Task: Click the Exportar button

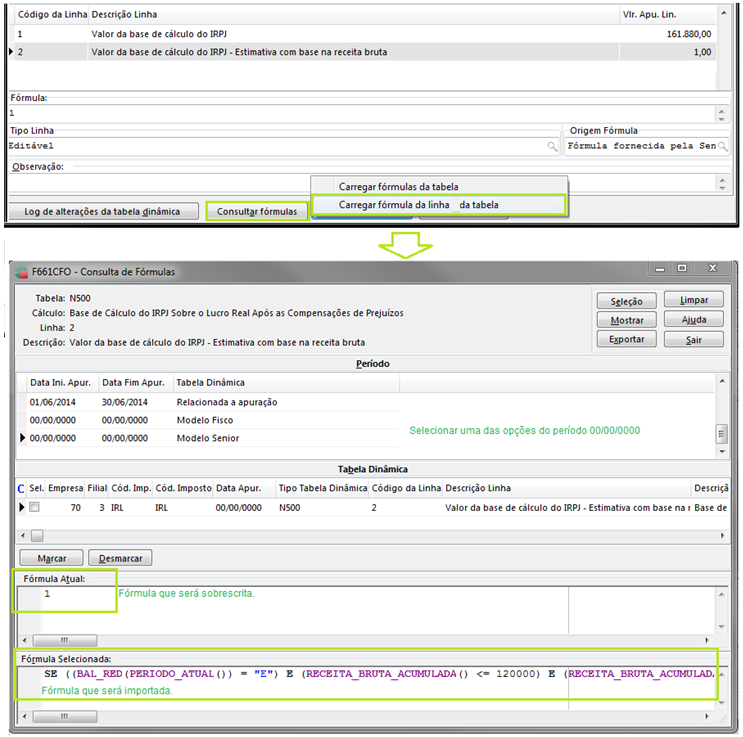Action: pyautogui.click(x=626, y=339)
